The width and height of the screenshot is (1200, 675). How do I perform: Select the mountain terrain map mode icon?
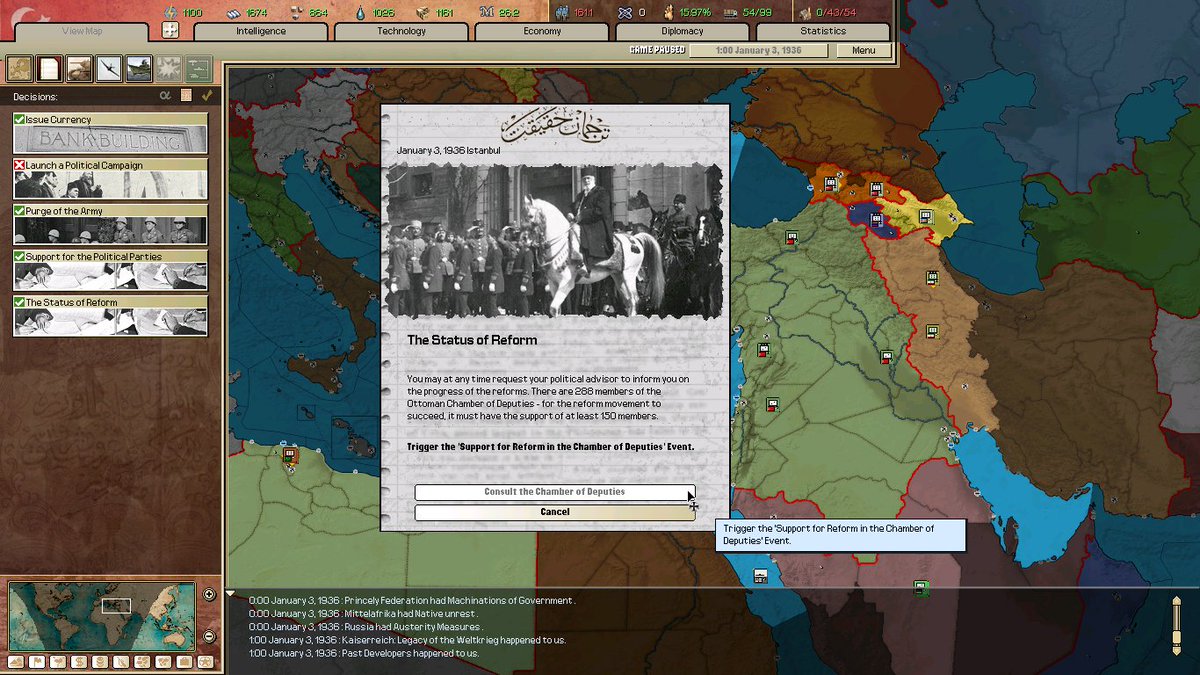(x=15, y=662)
